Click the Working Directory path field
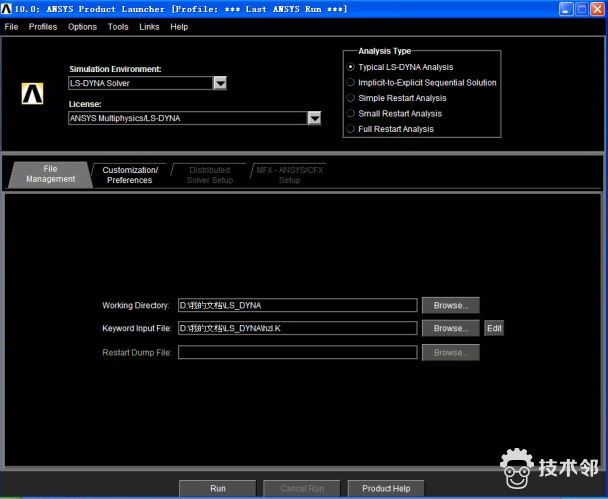The image size is (608, 499). pos(297,305)
